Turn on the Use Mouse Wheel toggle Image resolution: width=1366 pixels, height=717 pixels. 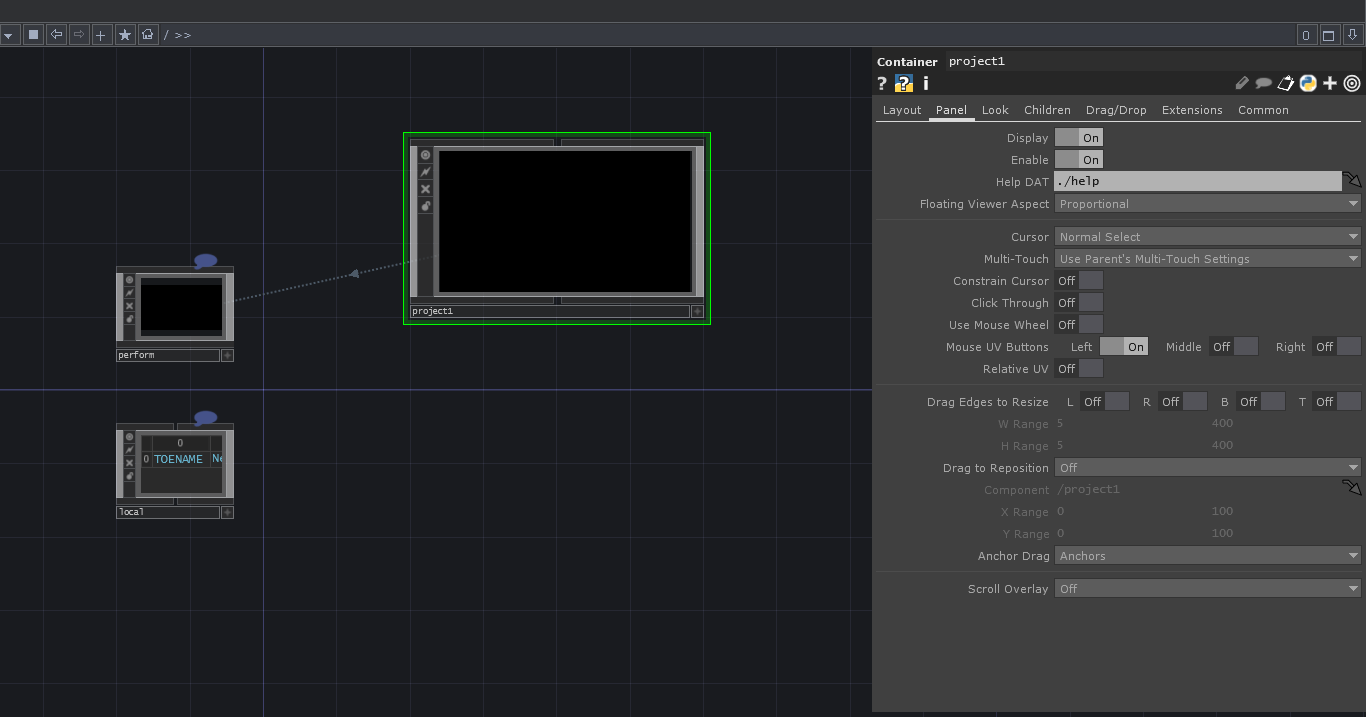click(1078, 325)
